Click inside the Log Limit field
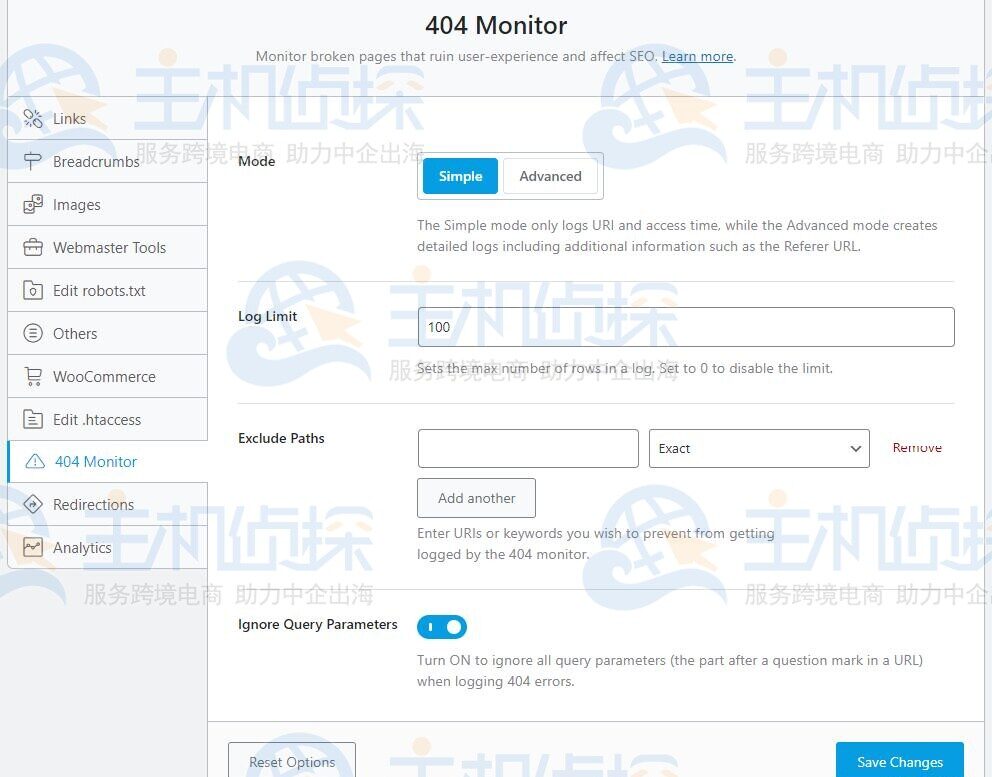This screenshot has height=777, width=992. [x=685, y=326]
